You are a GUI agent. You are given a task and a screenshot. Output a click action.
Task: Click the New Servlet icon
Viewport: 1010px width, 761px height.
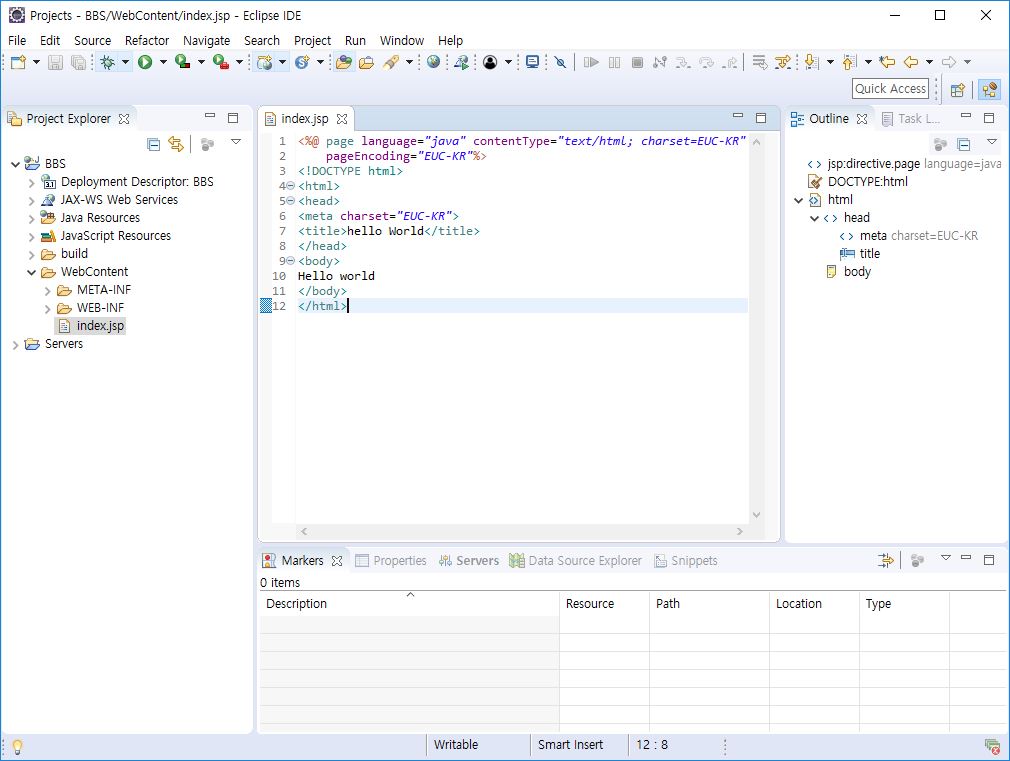click(301, 62)
